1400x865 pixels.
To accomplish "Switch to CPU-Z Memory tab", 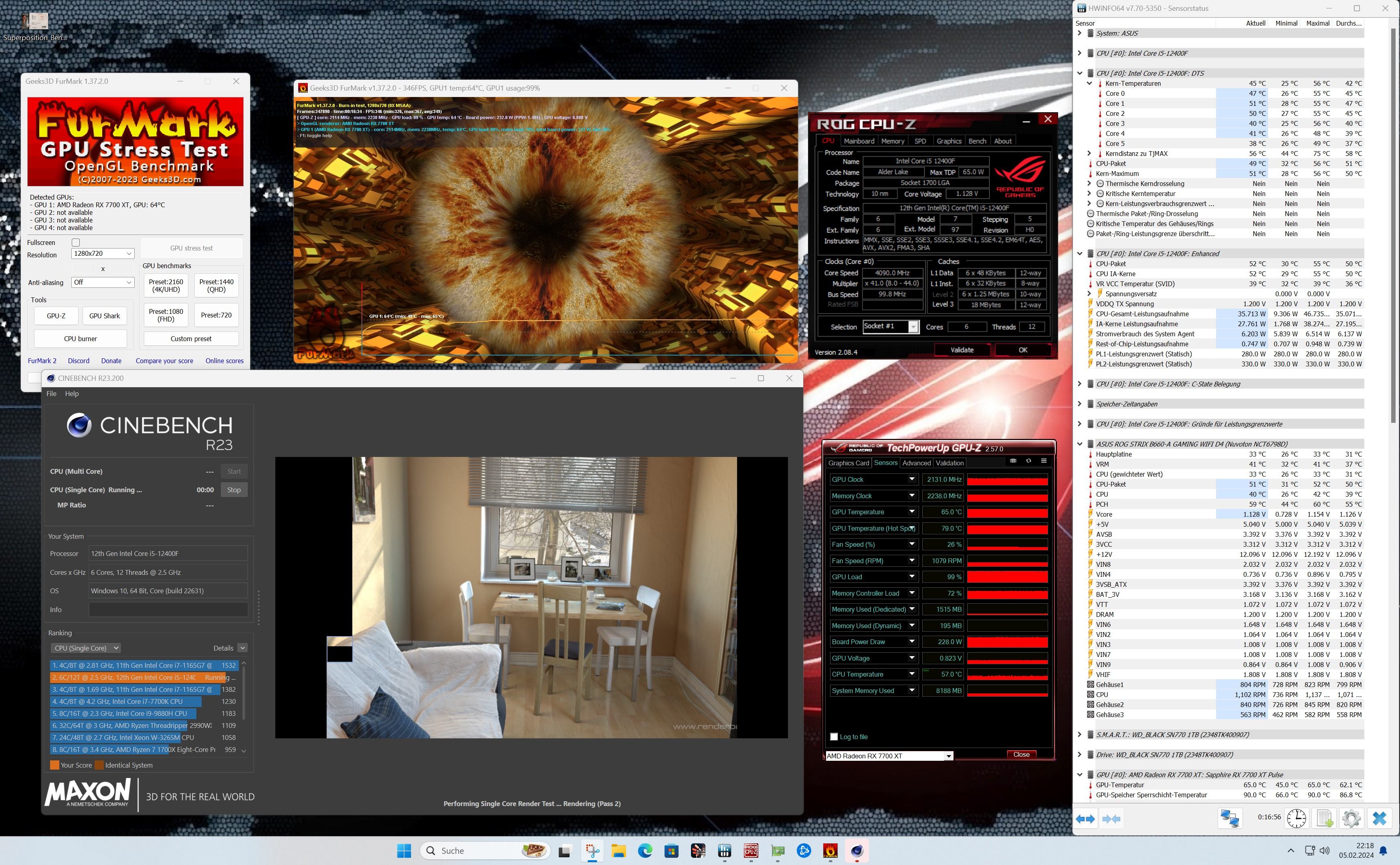I will 893,141.
